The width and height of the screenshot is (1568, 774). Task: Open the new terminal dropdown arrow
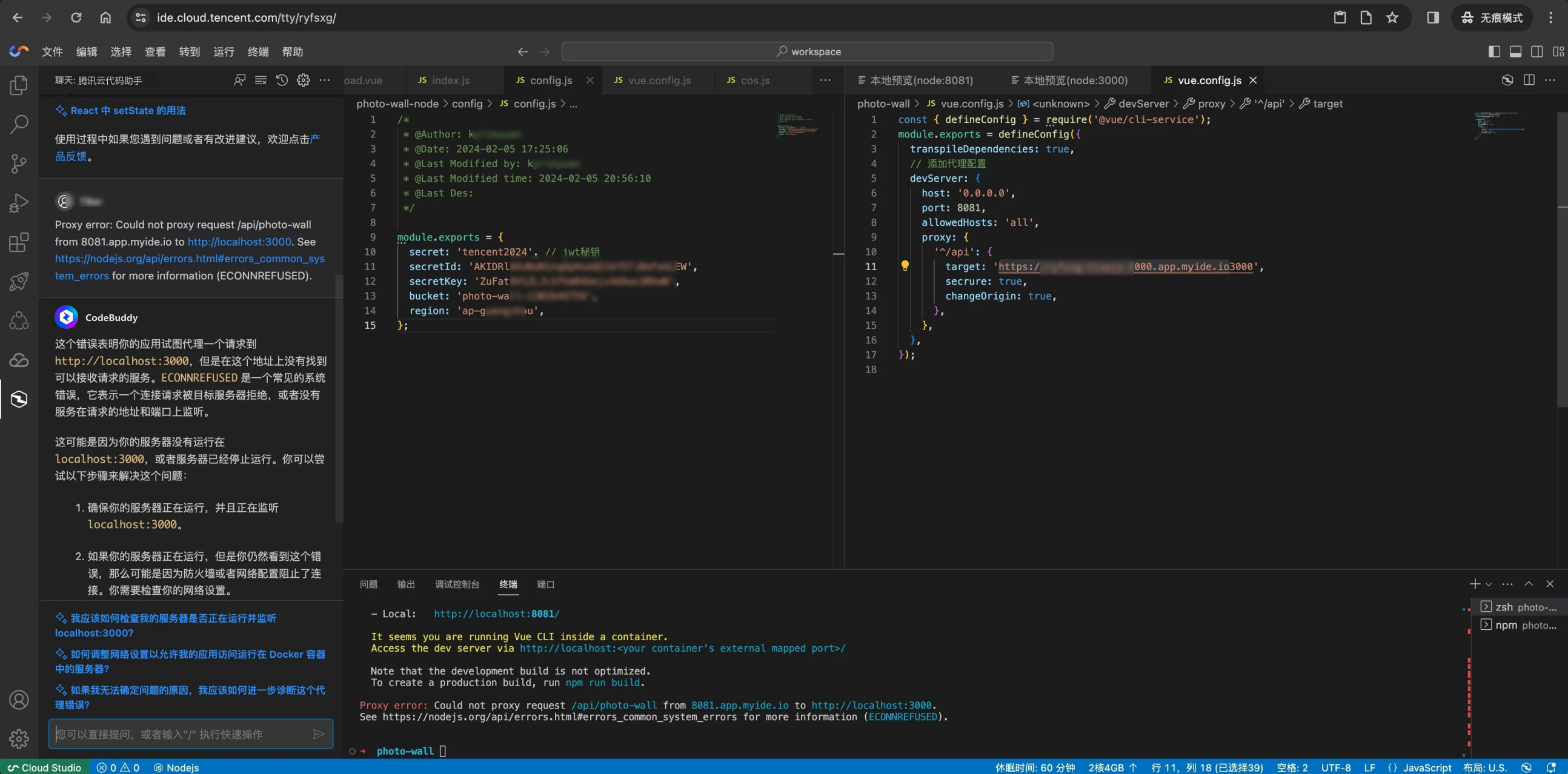[x=1489, y=584]
